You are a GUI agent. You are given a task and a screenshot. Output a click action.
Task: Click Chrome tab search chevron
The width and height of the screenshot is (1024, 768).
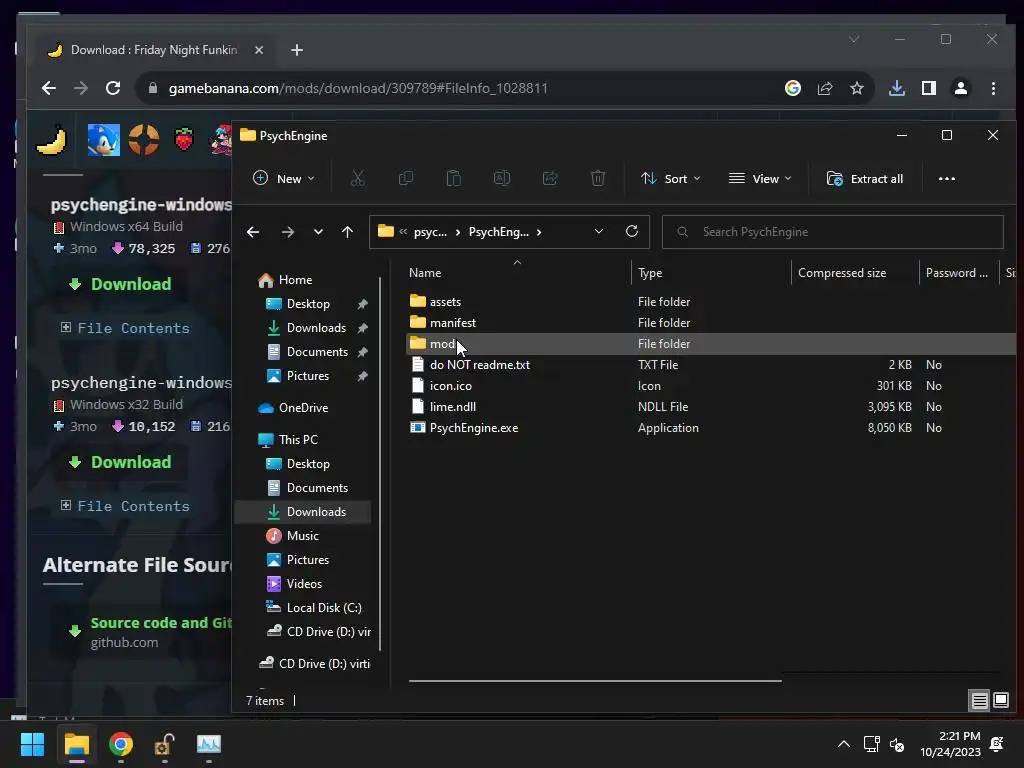[854, 39]
